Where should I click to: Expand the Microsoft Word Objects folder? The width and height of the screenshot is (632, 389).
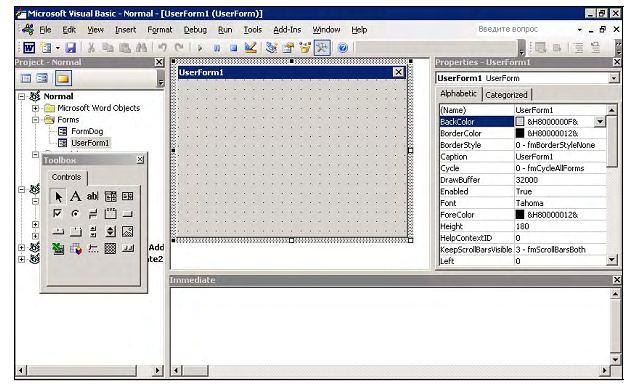35,108
